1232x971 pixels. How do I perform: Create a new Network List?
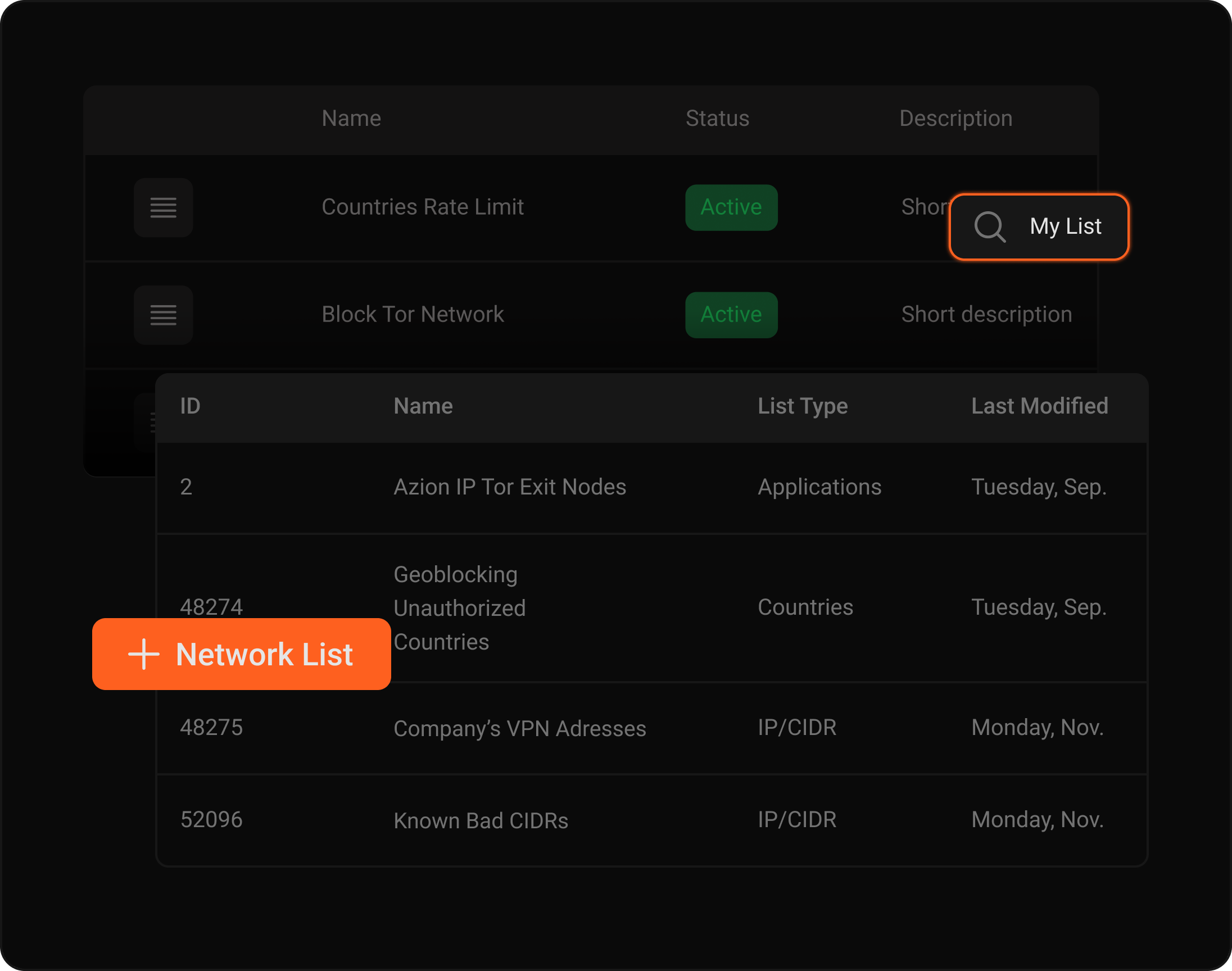pyautogui.click(x=242, y=654)
